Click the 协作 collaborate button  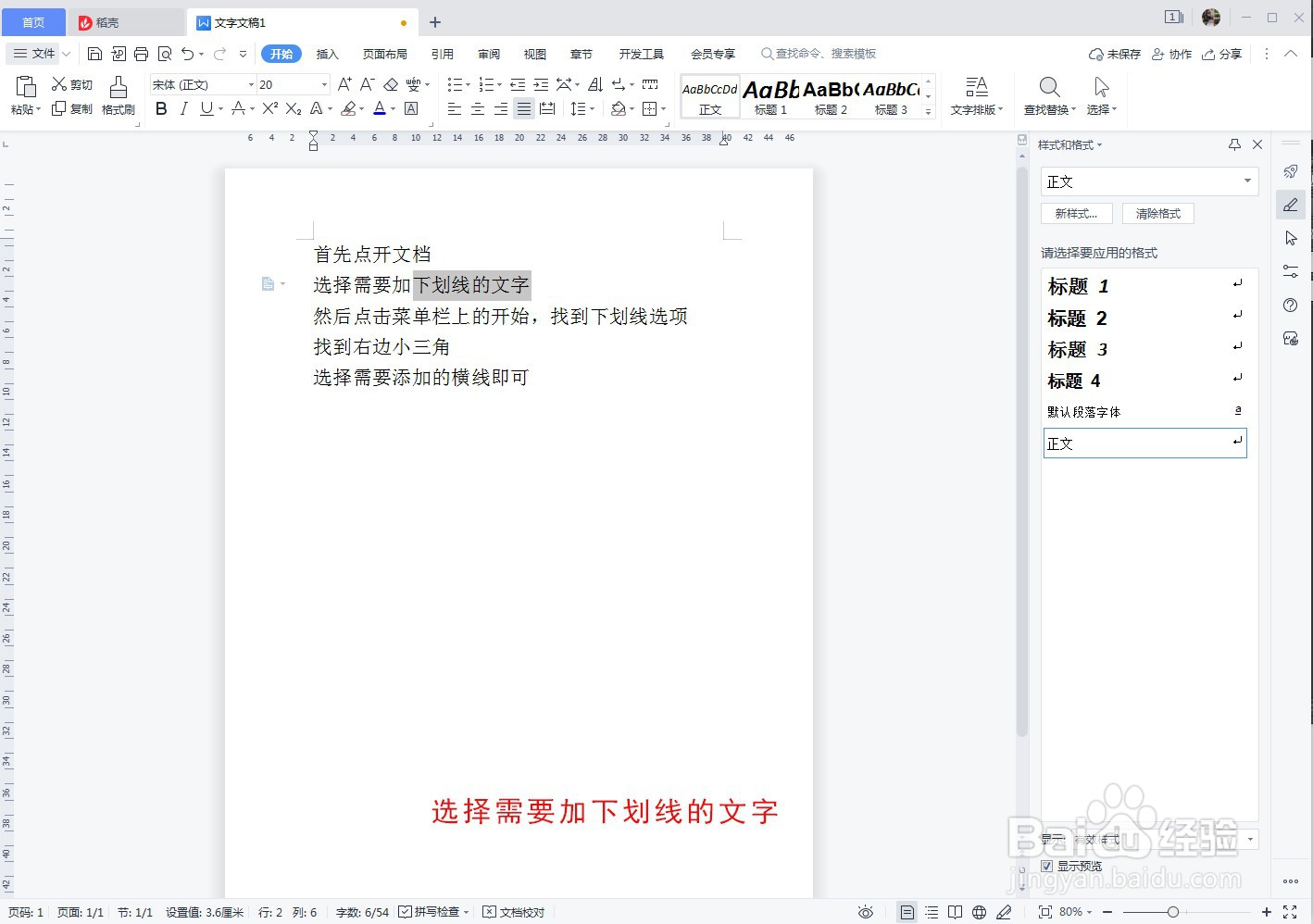(1171, 54)
